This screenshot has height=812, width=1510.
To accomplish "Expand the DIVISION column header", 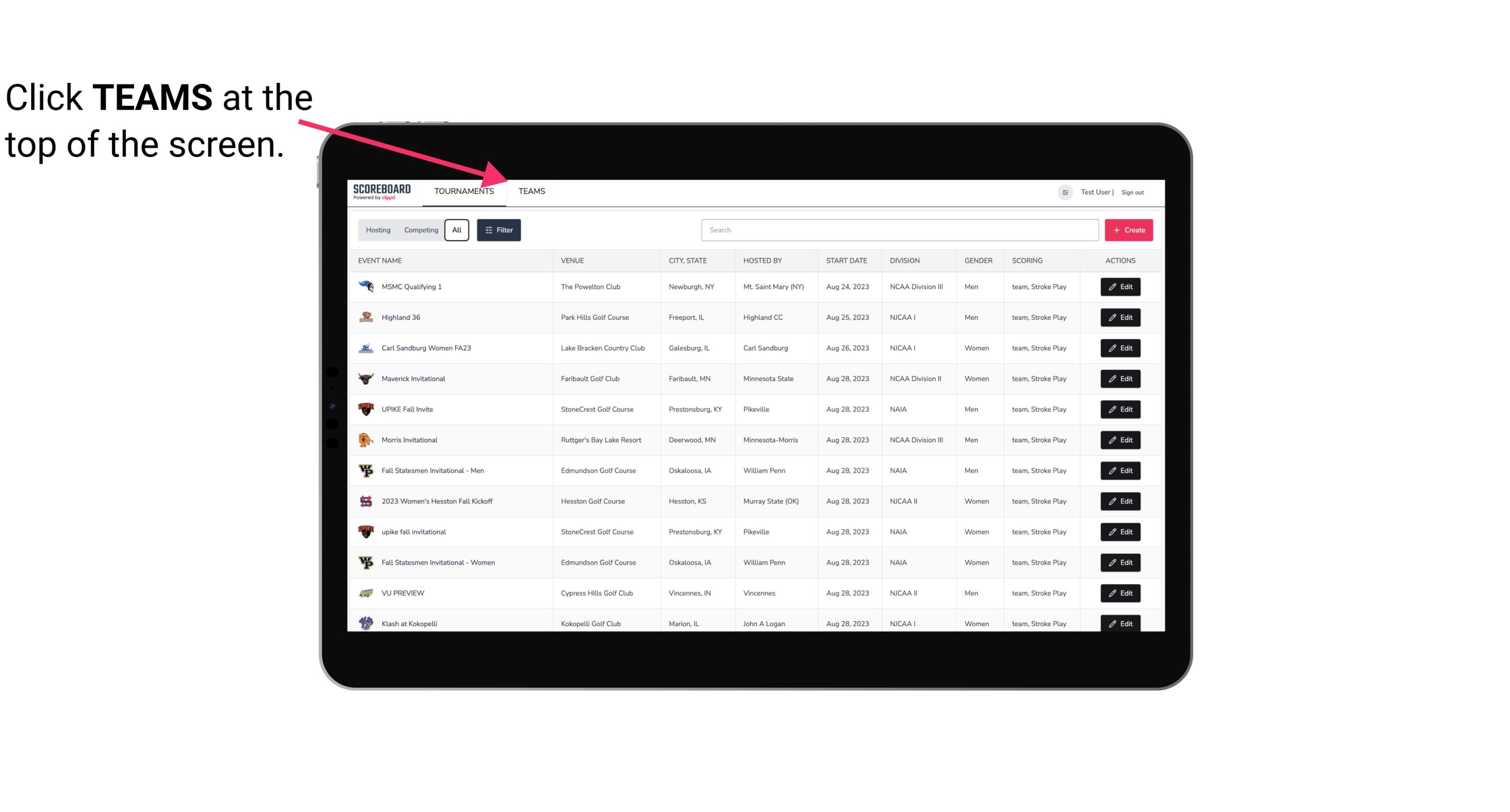I will tap(905, 260).
